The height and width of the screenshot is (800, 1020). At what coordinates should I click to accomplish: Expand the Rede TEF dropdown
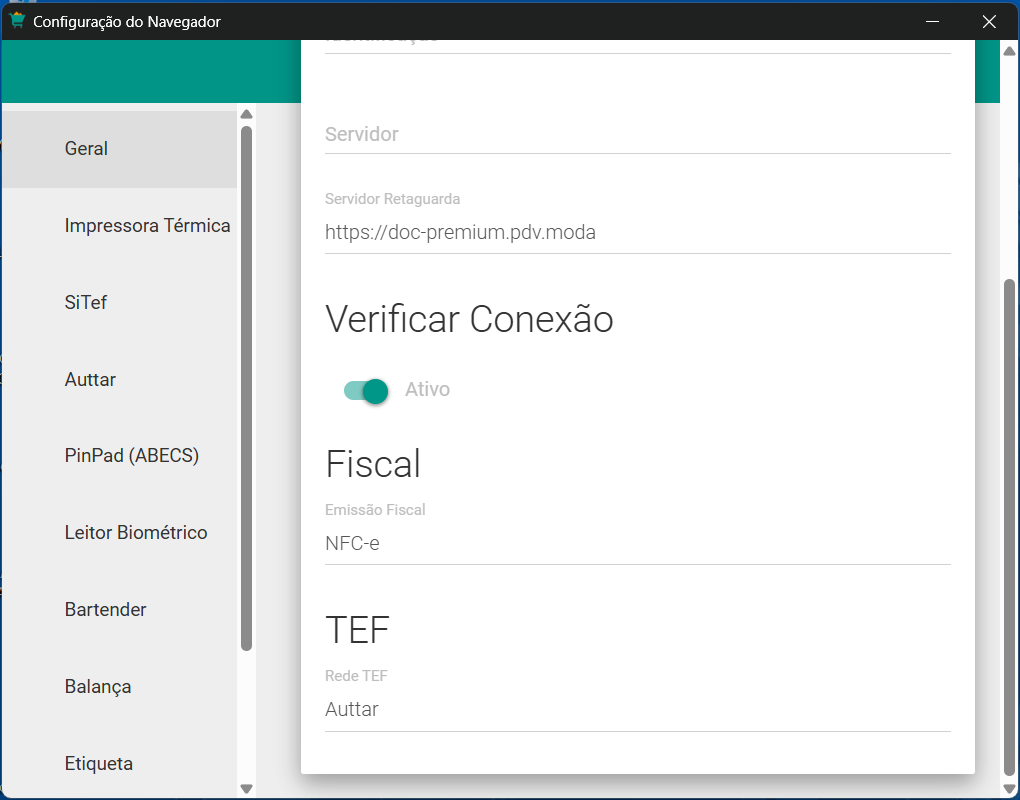pos(637,710)
